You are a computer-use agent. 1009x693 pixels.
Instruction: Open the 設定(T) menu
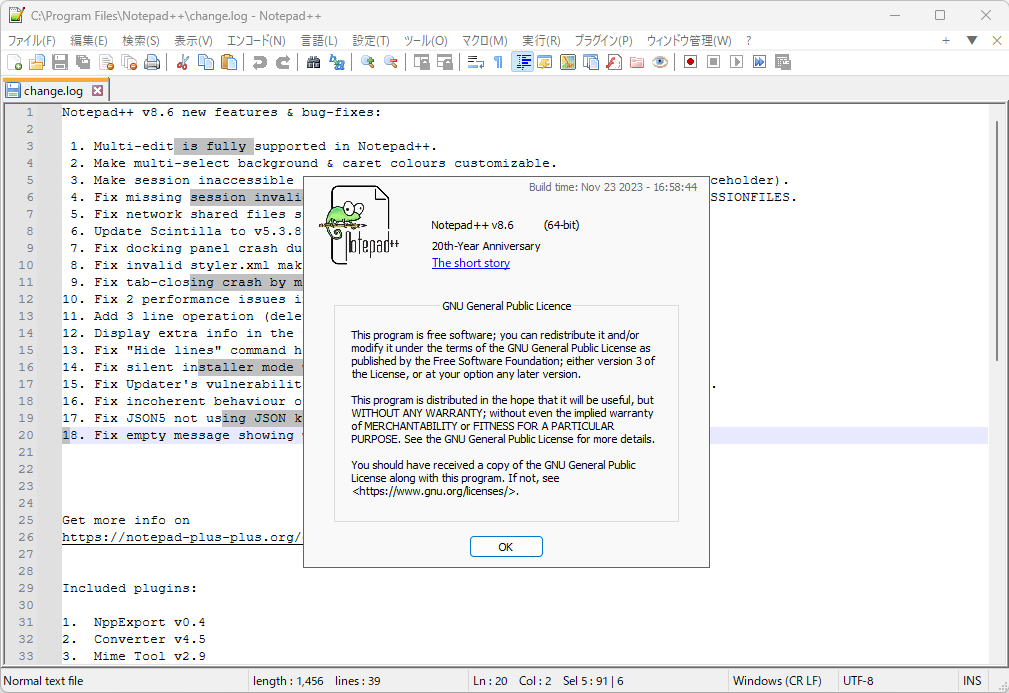click(370, 40)
